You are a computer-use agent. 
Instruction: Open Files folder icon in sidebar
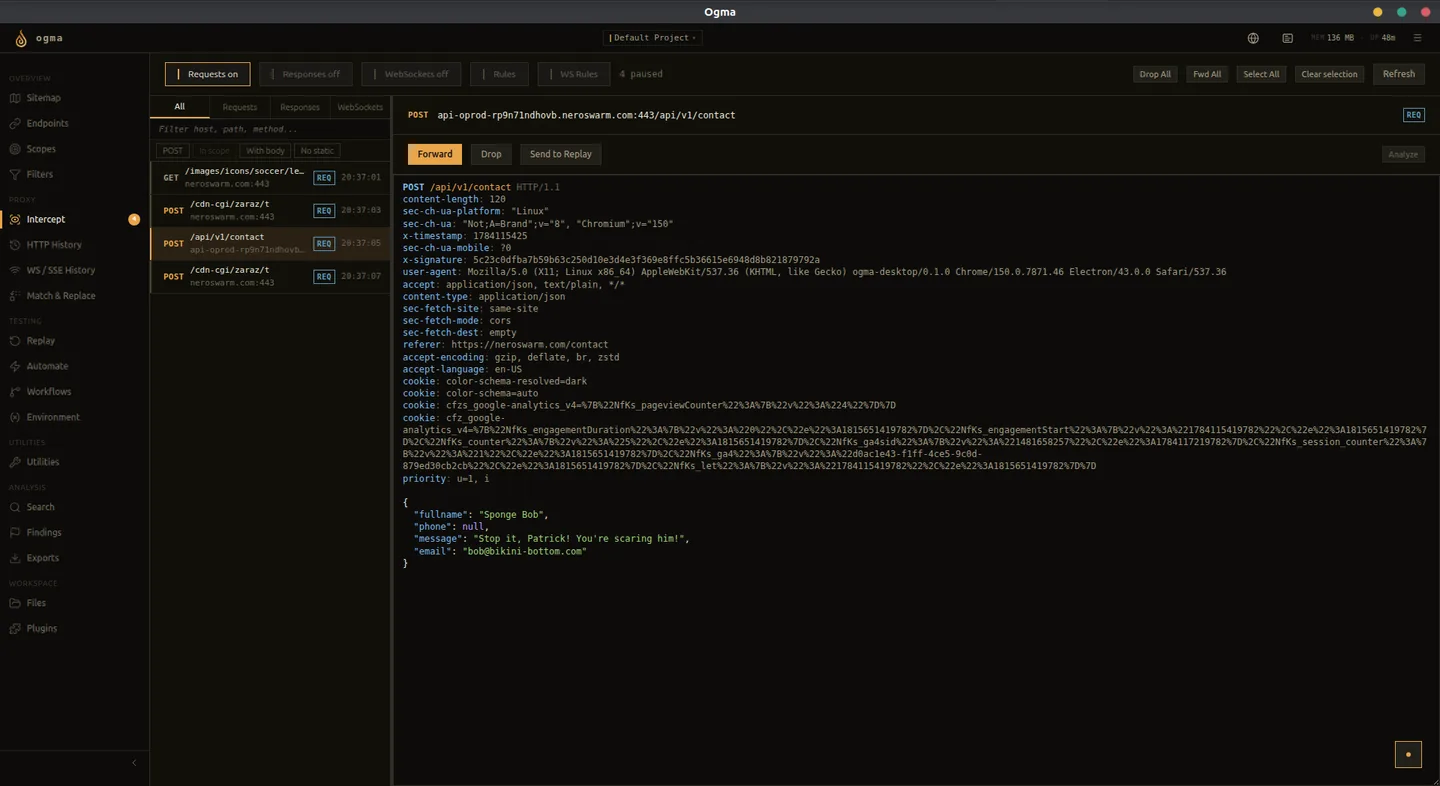pyautogui.click(x=15, y=603)
